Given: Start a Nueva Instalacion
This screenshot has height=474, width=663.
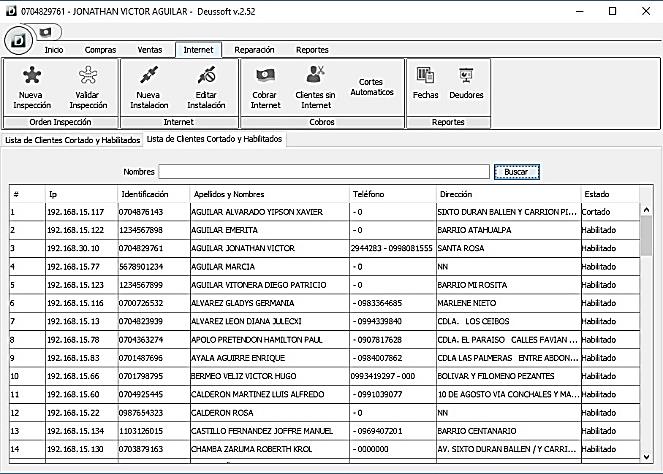Looking at the screenshot, I should [x=149, y=86].
